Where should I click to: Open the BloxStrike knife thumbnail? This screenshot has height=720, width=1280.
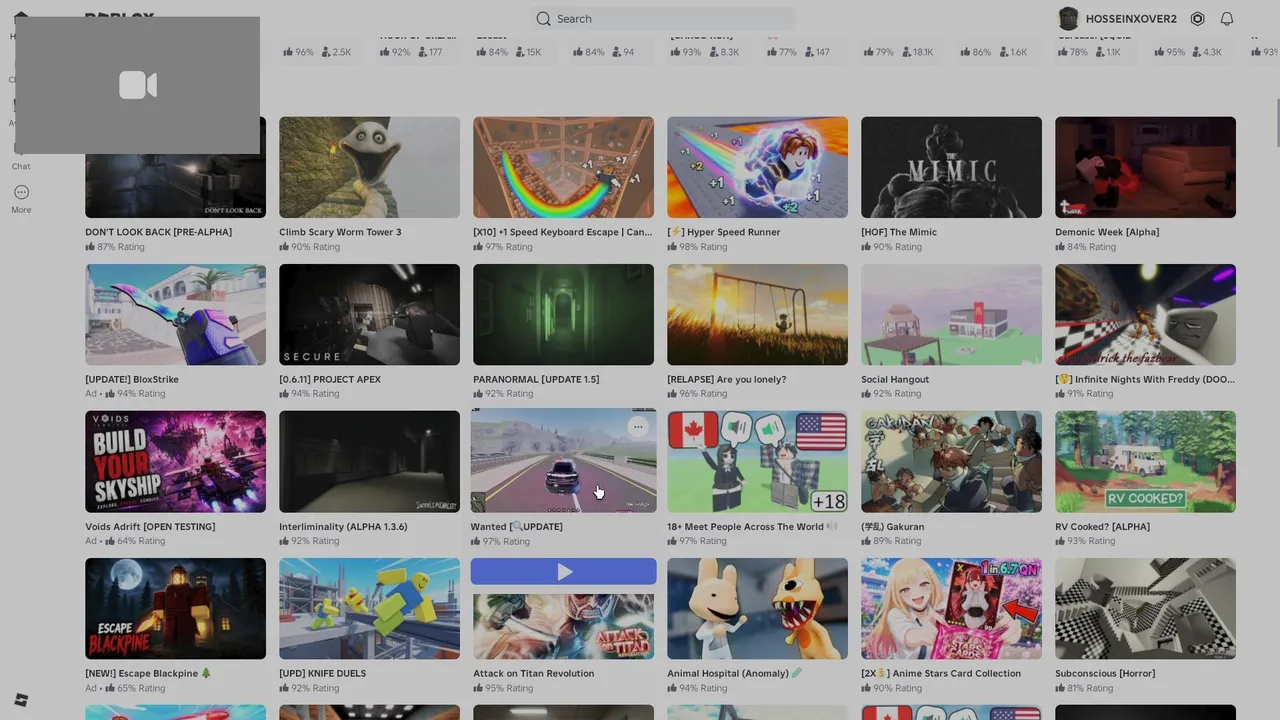click(175, 314)
